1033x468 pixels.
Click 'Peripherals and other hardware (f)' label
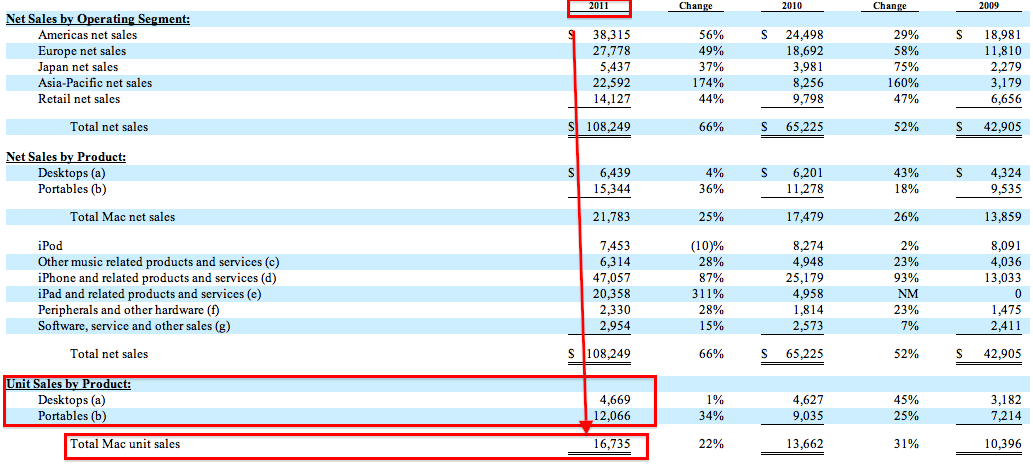click(x=128, y=310)
